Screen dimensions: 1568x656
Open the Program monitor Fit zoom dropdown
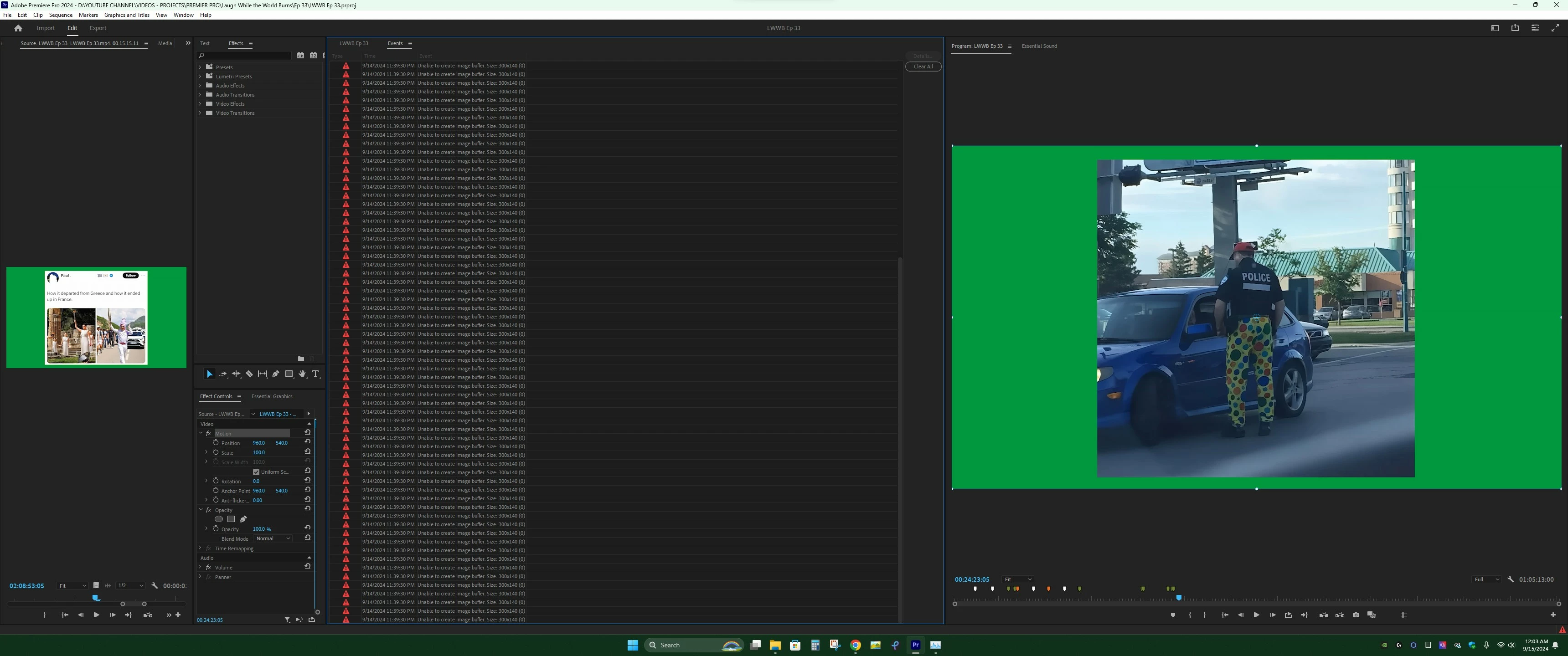pyautogui.click(x=1017, y=579)
